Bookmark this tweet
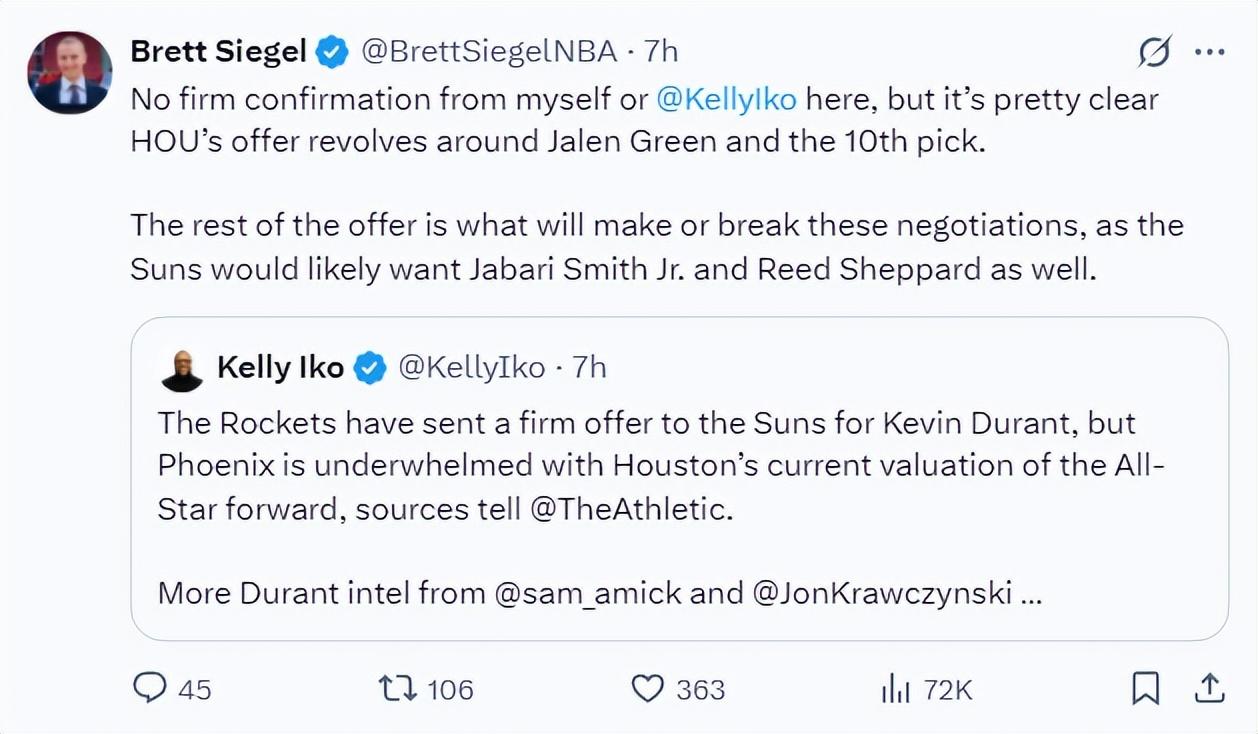This screenshot has width=1258, height=734. coord(1145,688)
